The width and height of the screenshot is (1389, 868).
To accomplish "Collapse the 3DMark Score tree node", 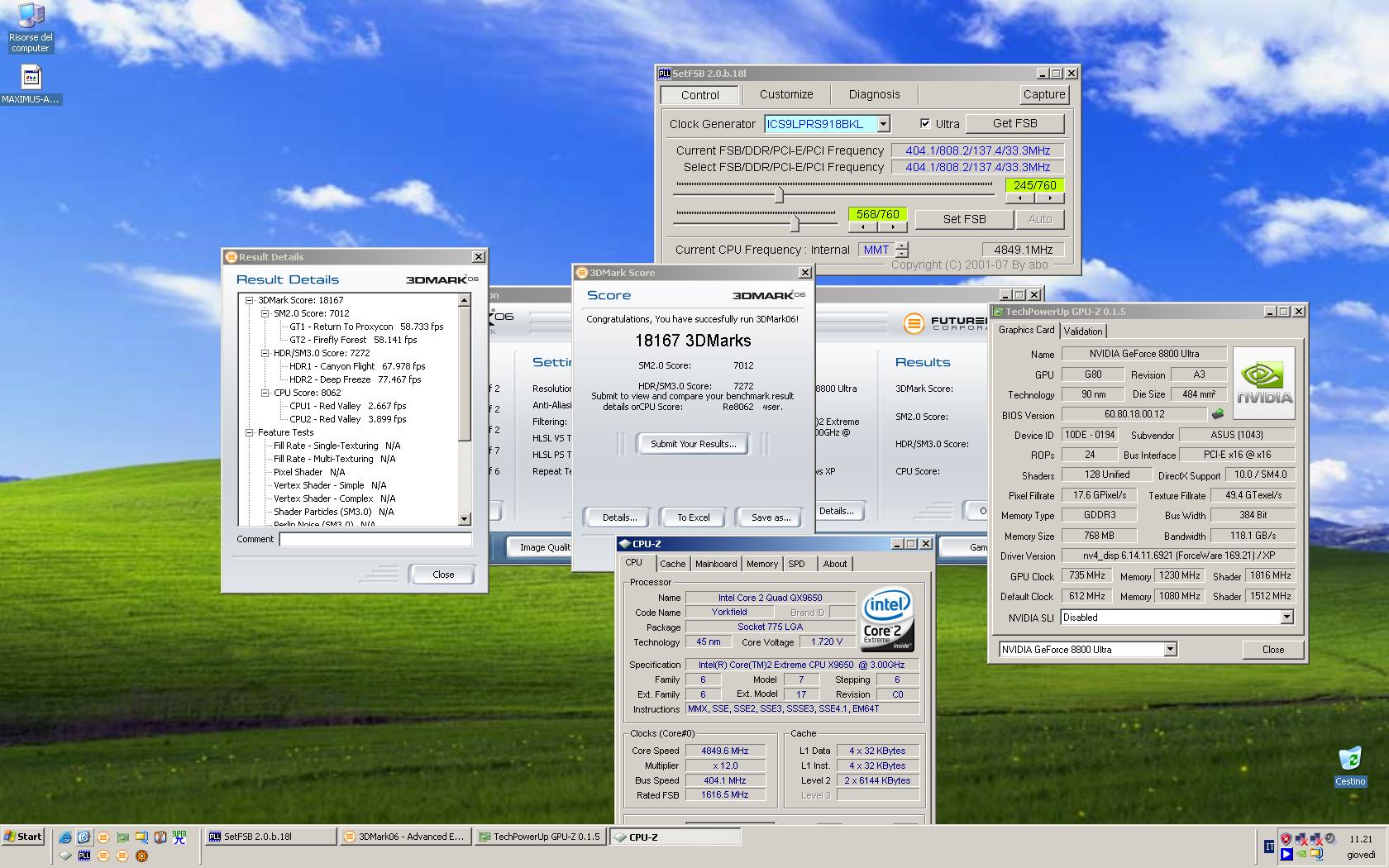I will point(250,300).
